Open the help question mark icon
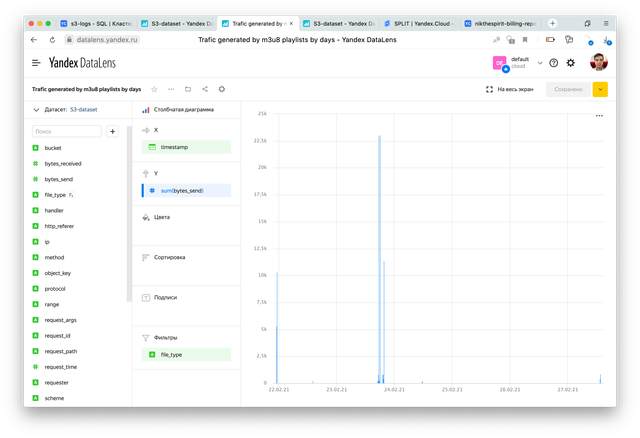640x438 pixels. 553,62
